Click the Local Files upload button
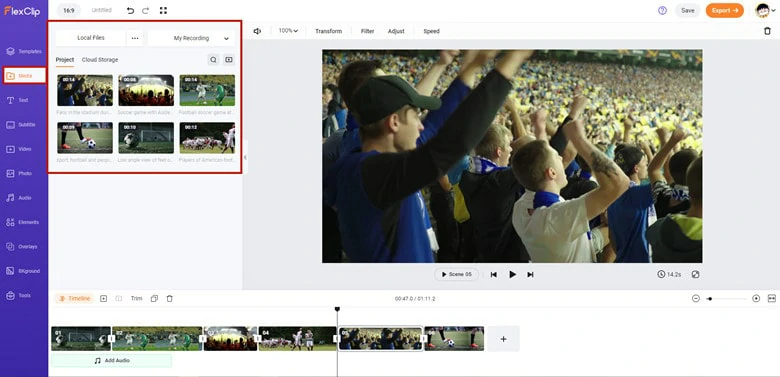The height and width of the screenshot is (377, 780). [x=91, y=38]
